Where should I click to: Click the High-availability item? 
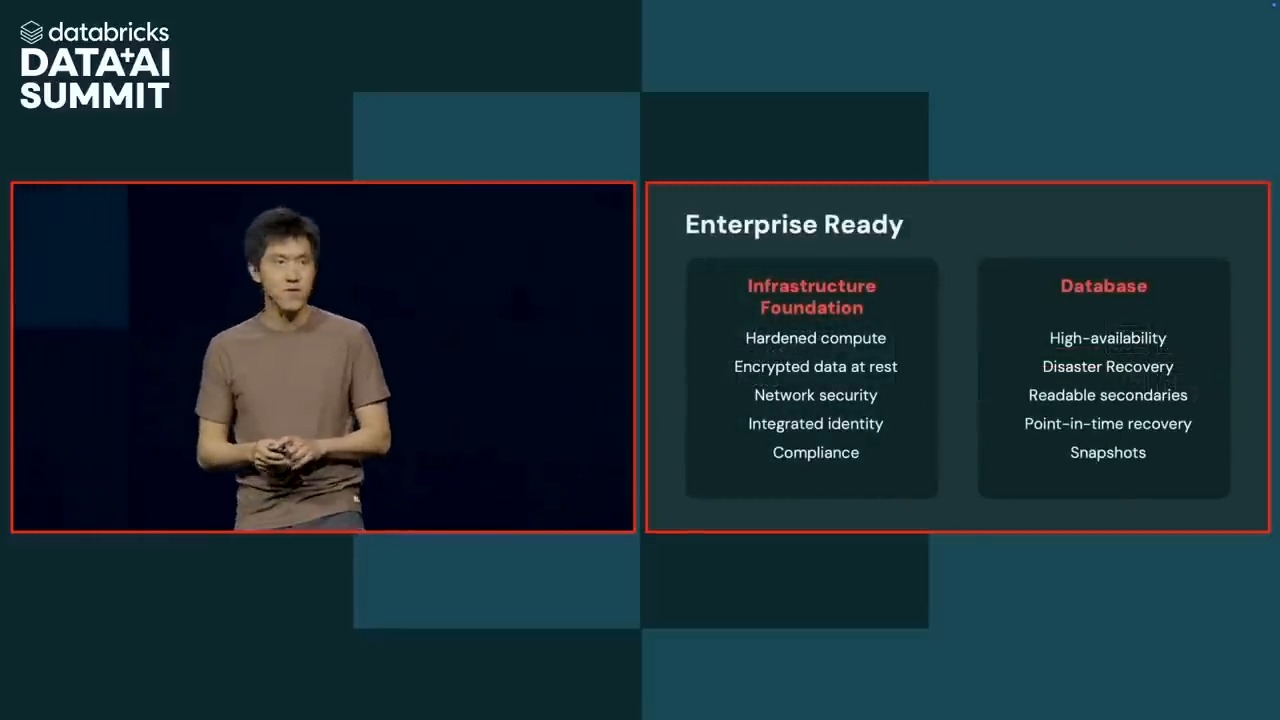click(1108, 338)
